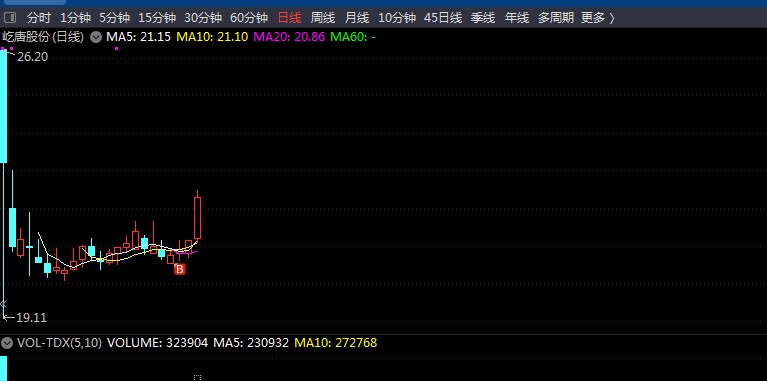This screenshot has width=767, height=381.
Task: Expand the 更多 periods menu
Action: 597,19
